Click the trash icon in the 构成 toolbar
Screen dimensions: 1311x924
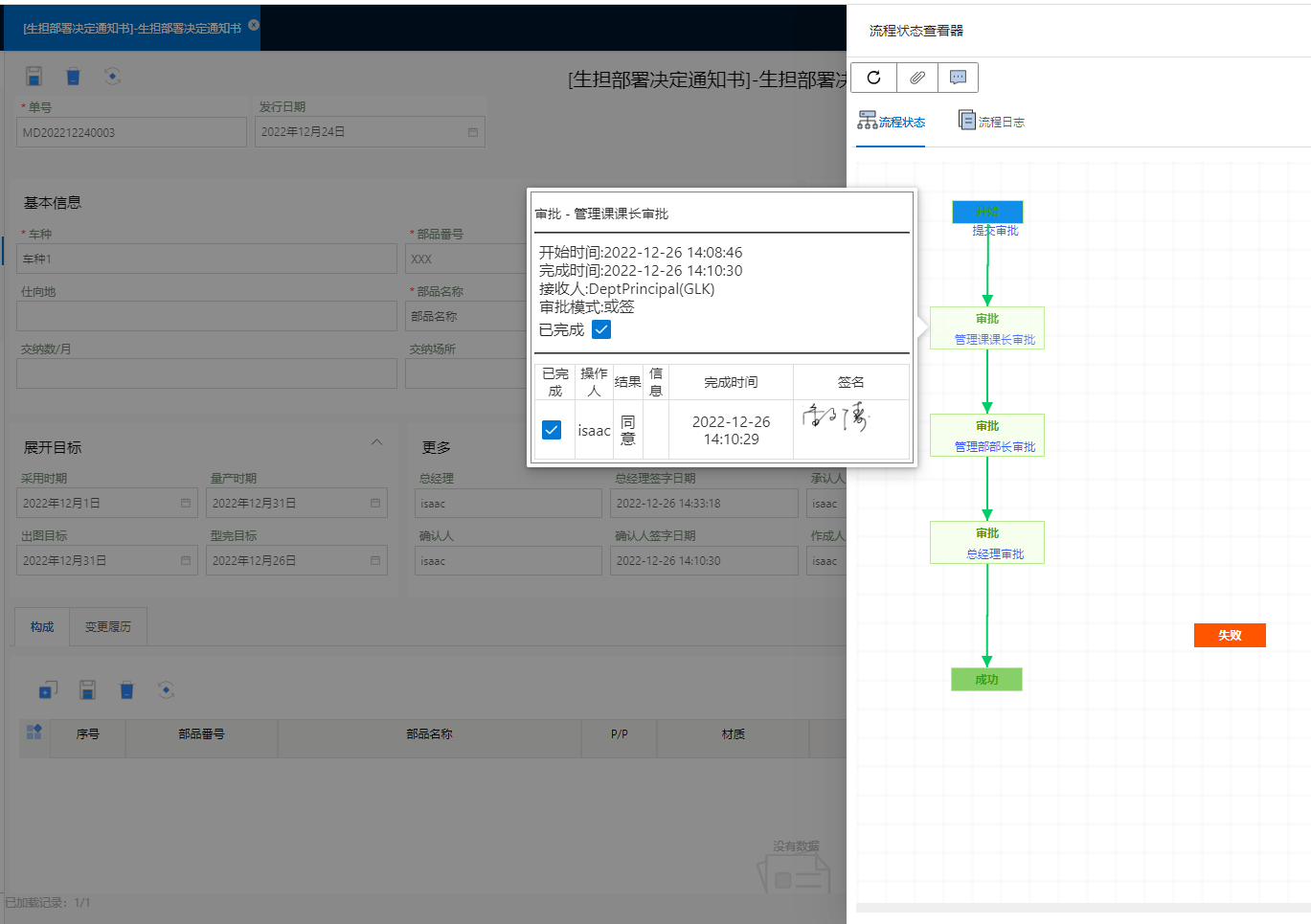pos(126,689)
